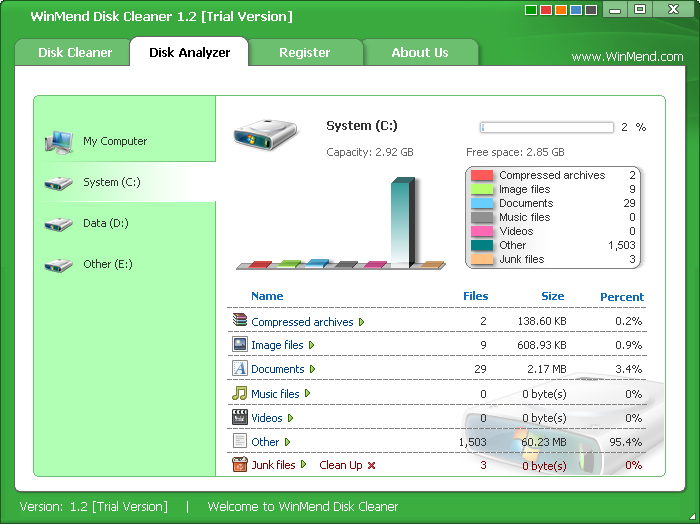700x524 pixels.
Task: Click the Clean Up link
Action: [341, 465]
